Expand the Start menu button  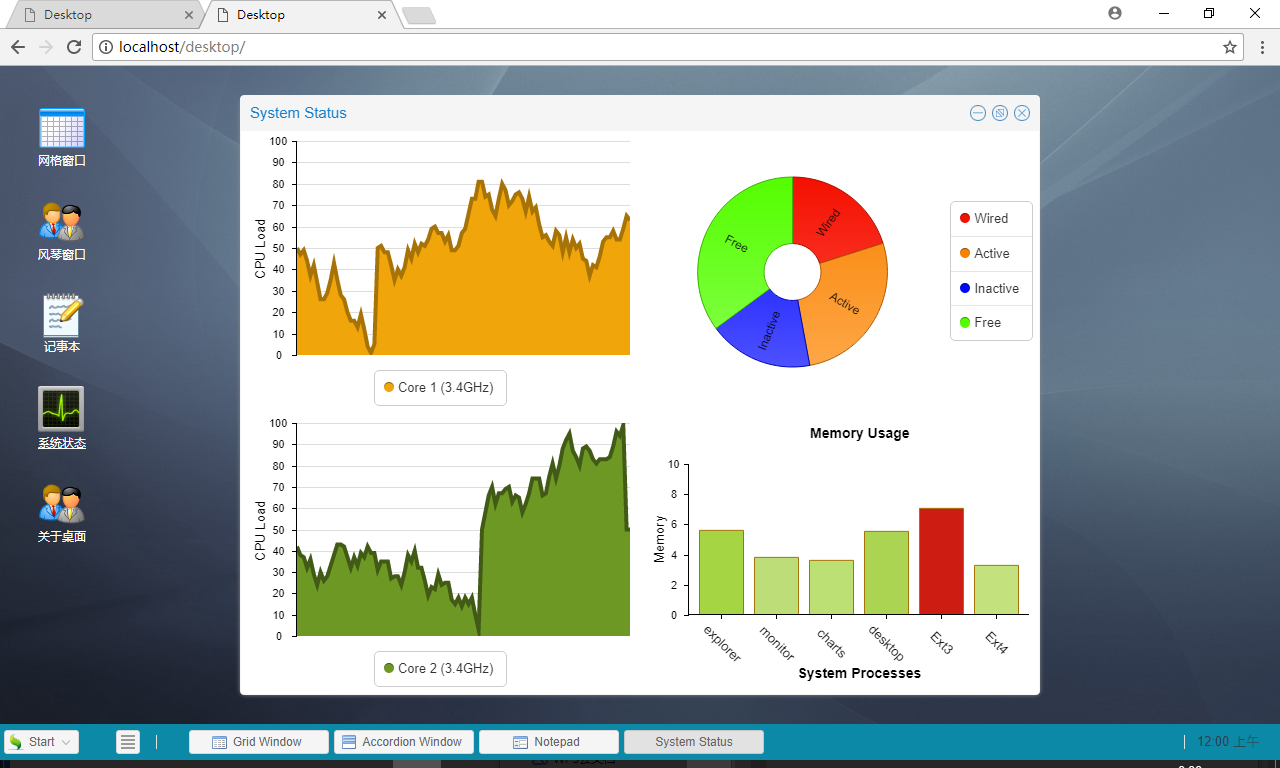point(41,742)
